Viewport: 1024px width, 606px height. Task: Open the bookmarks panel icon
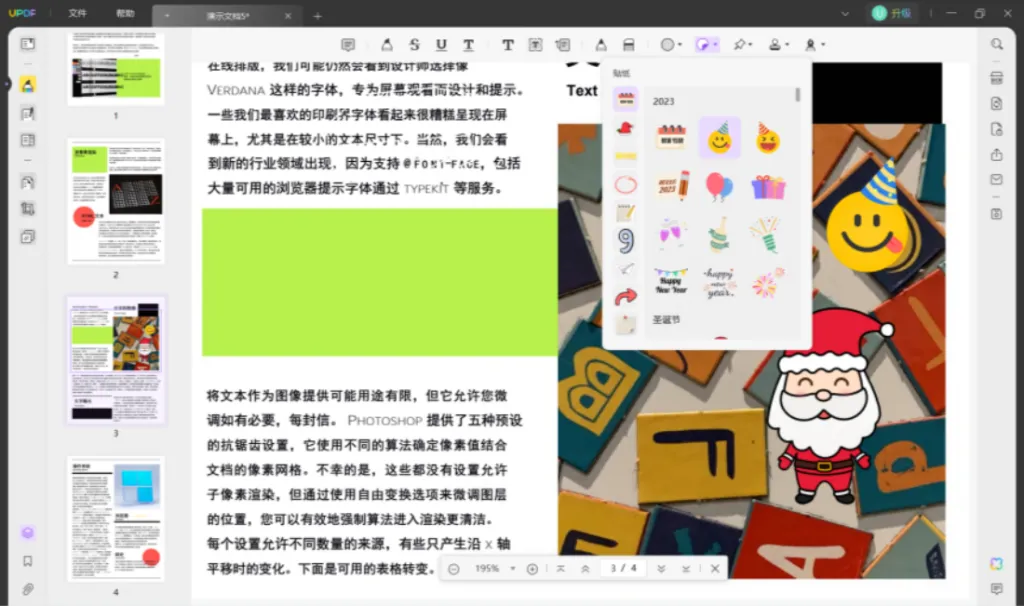click(27, 561)
